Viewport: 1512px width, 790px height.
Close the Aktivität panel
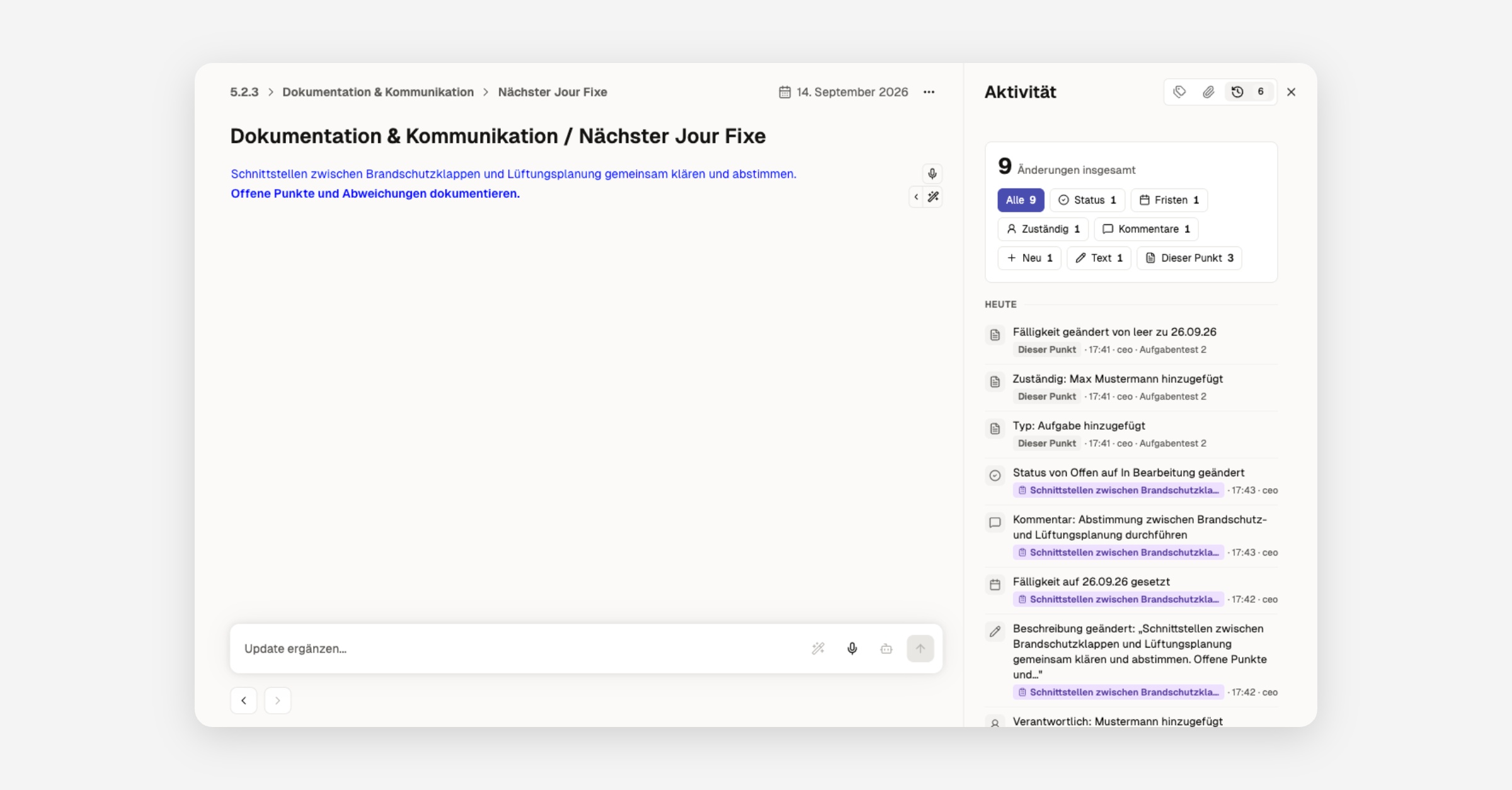pos(1291,92)
